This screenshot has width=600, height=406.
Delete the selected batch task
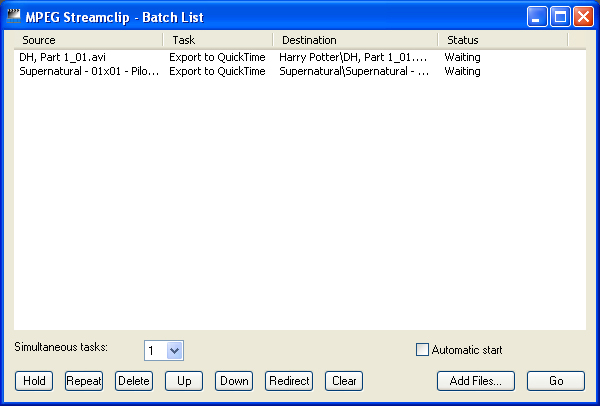(x=134, y=381)
